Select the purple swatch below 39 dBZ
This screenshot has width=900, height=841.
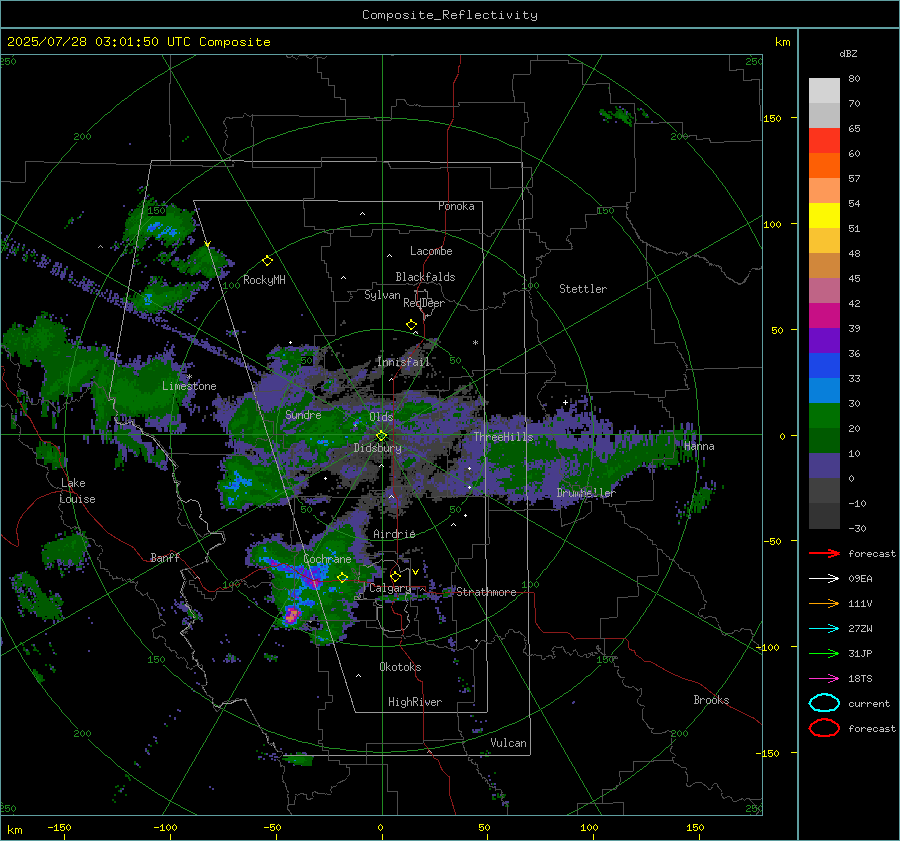tap(824, 340)
